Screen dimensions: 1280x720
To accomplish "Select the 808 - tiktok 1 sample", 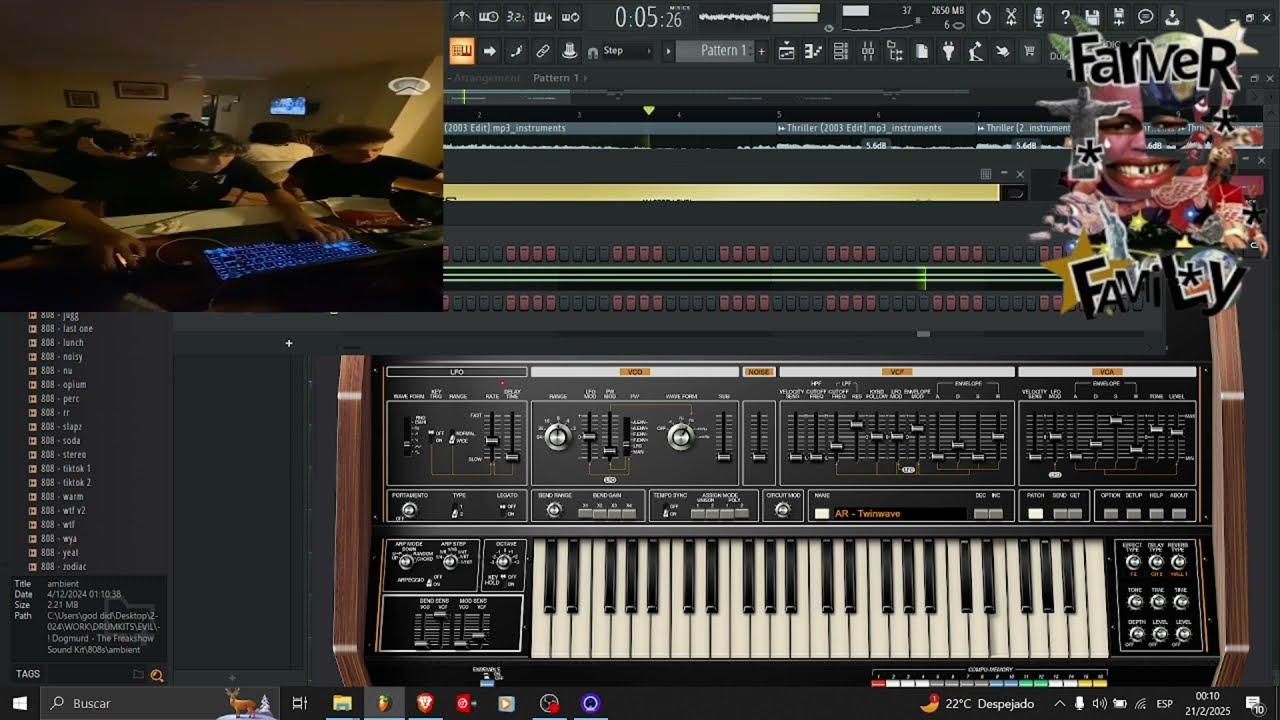I will pyautogui.click(x=66, y=469).
